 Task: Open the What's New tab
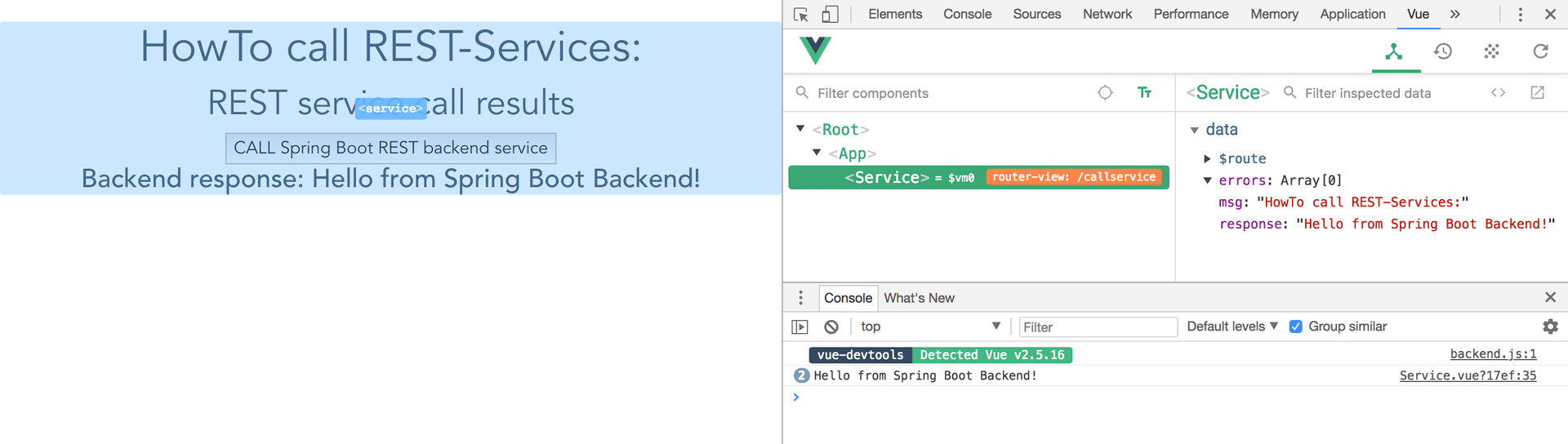click(919, 298)
